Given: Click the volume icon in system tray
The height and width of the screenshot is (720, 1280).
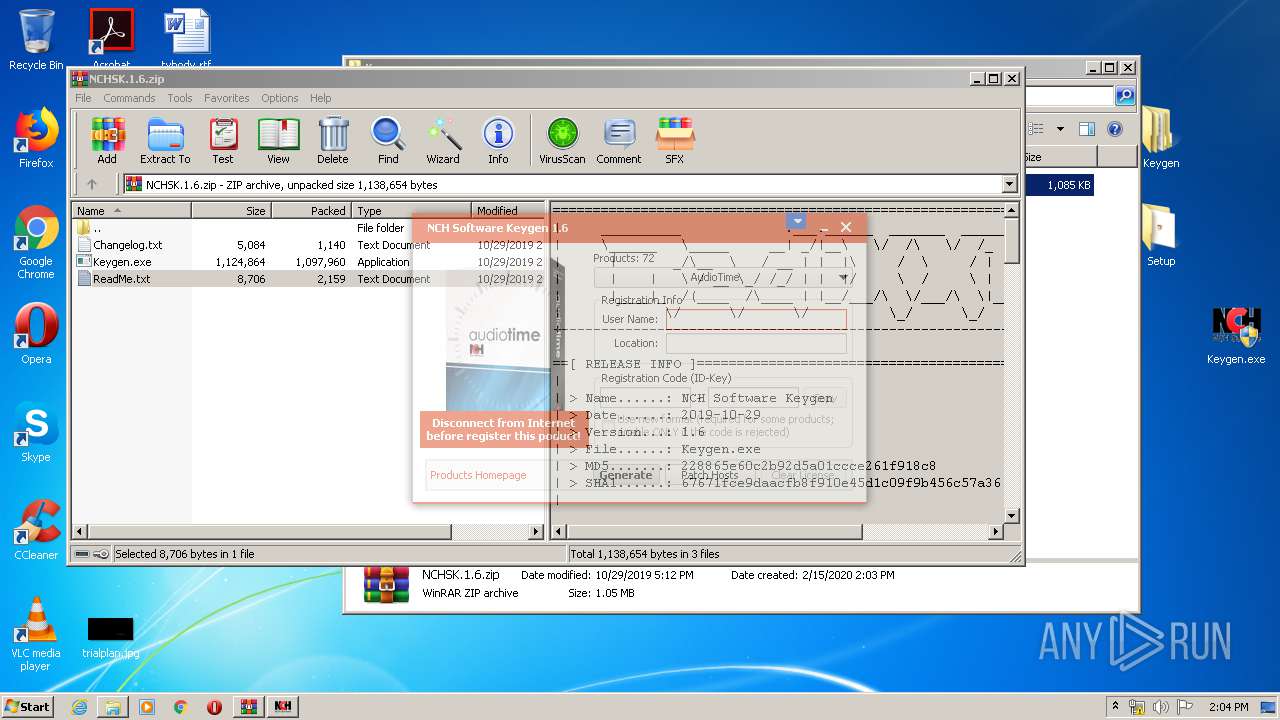Looking at the screenshot, I should 1161,707.
